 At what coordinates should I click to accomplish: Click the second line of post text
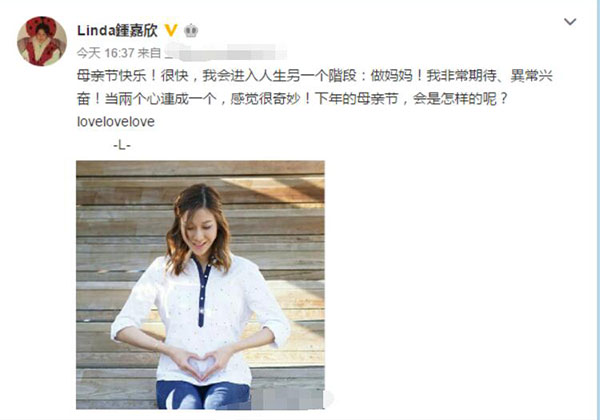pos(292,99)
